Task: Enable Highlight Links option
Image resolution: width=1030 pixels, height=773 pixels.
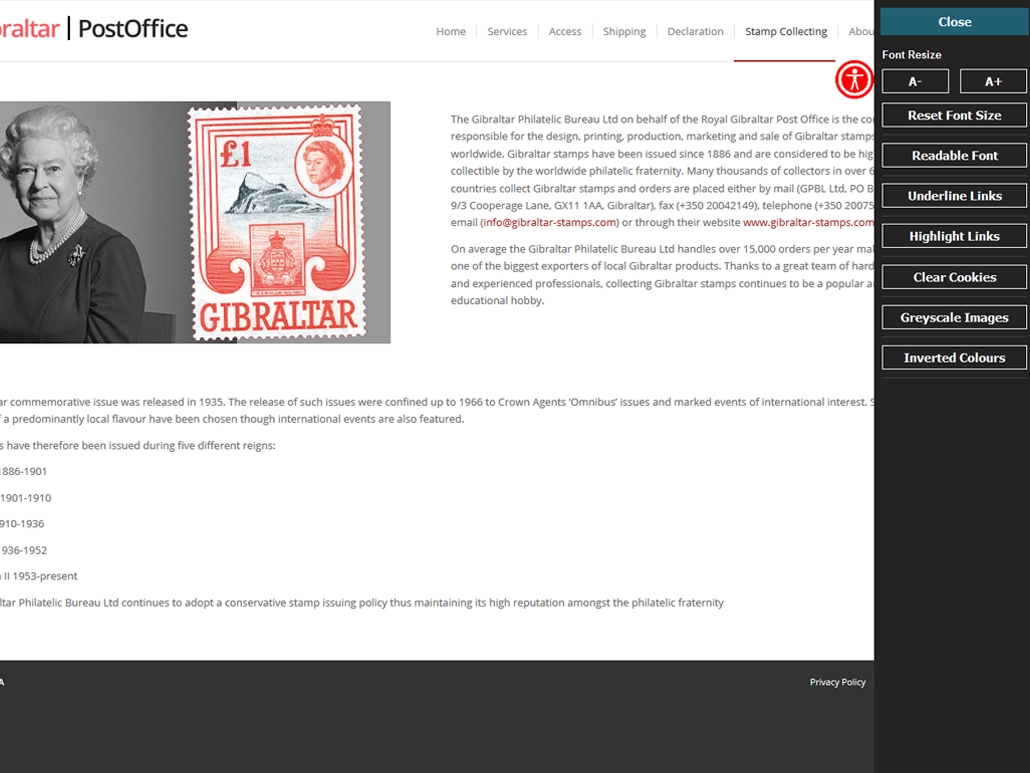Action: [954, 237]
